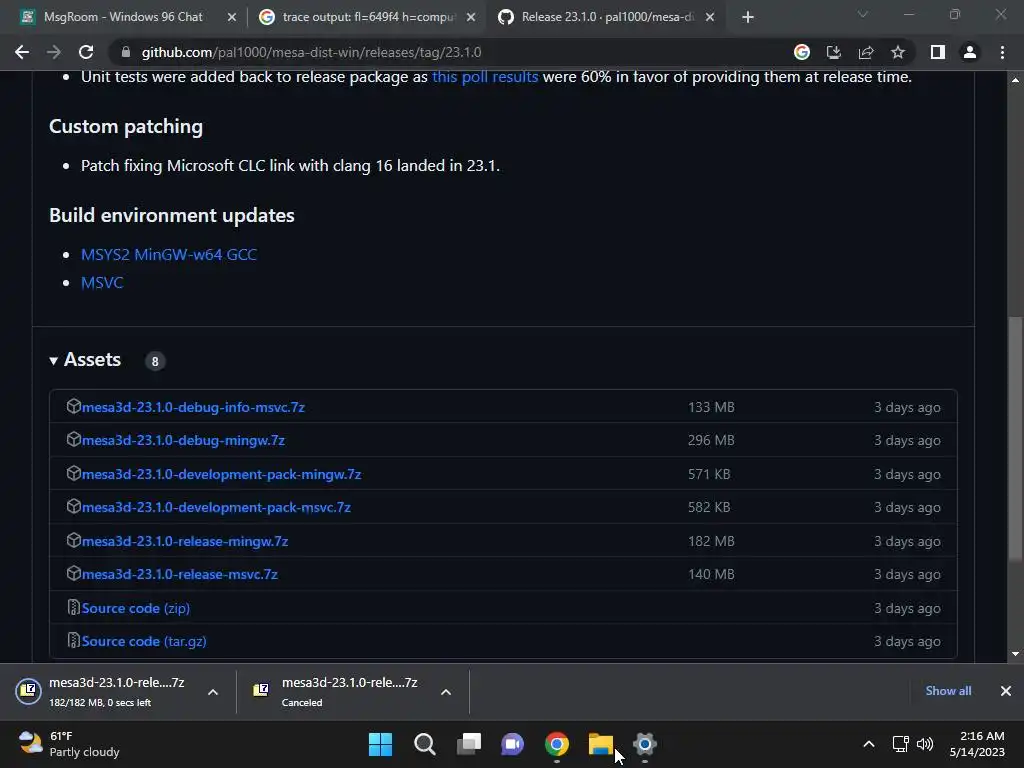
Task: Reload the GitHub release page
Action: click(x=86, y=52)
